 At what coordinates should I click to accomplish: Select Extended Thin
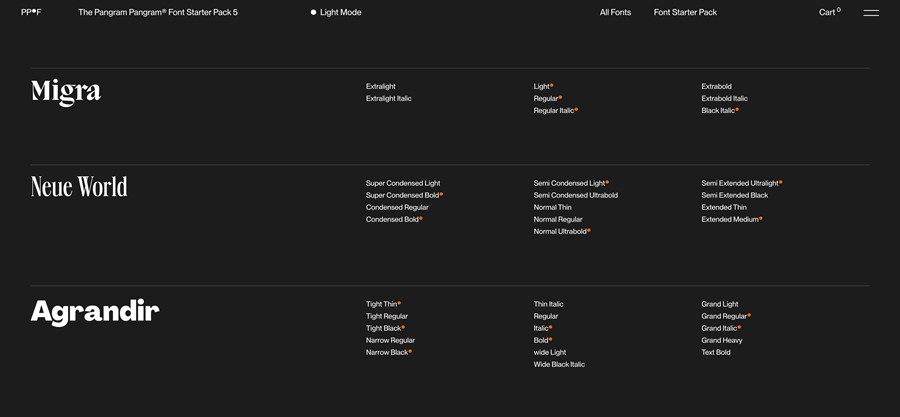[x=724, y=208]
